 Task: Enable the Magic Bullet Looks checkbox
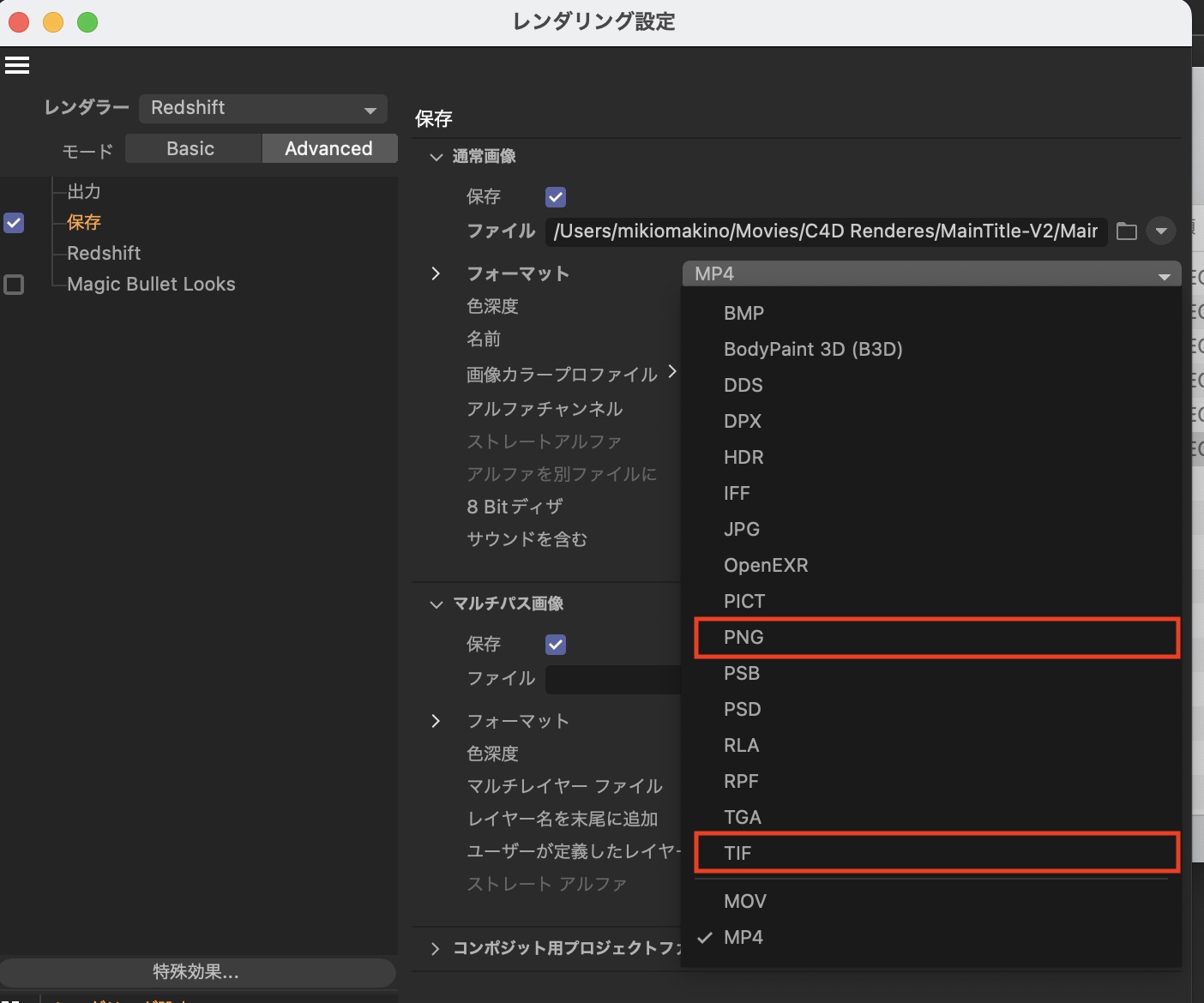pos(15,285)
